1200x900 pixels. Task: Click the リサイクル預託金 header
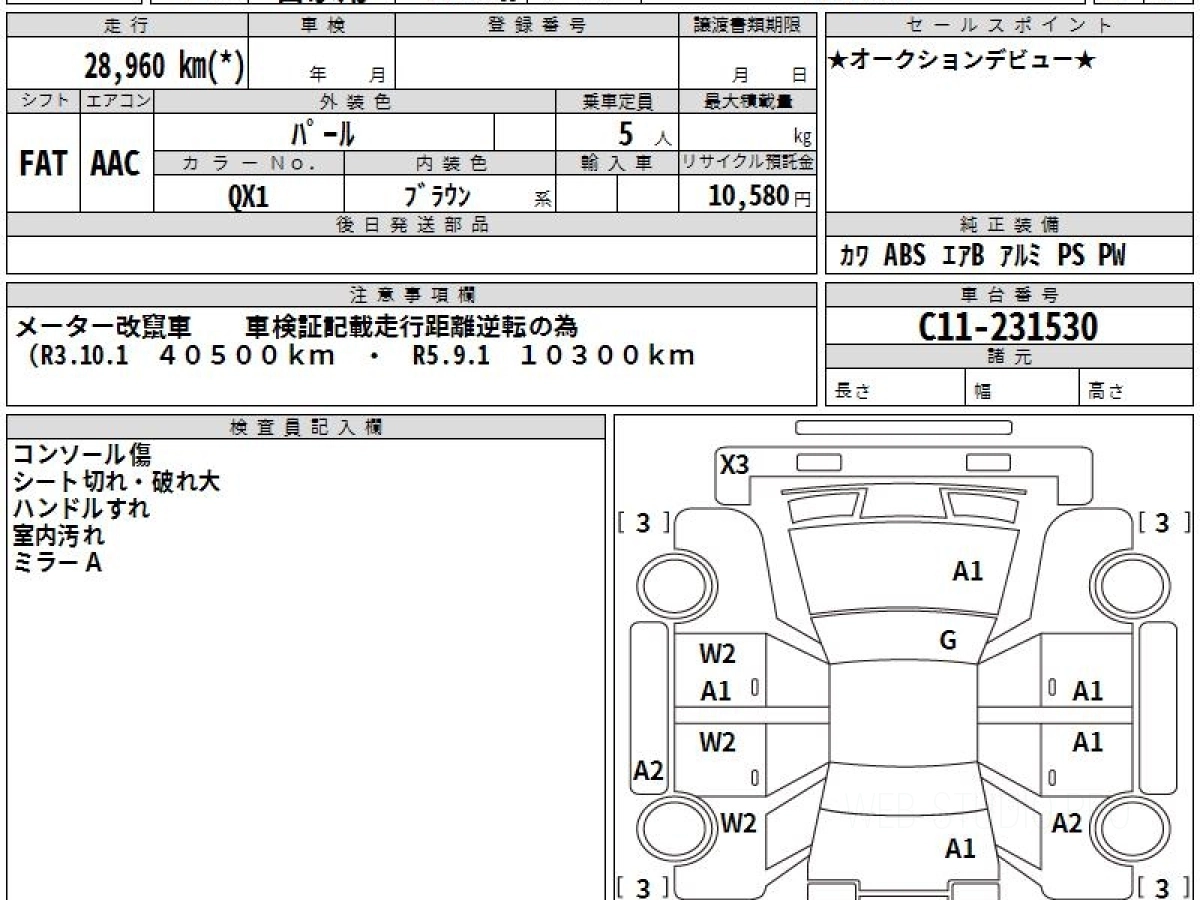(748, 163)
